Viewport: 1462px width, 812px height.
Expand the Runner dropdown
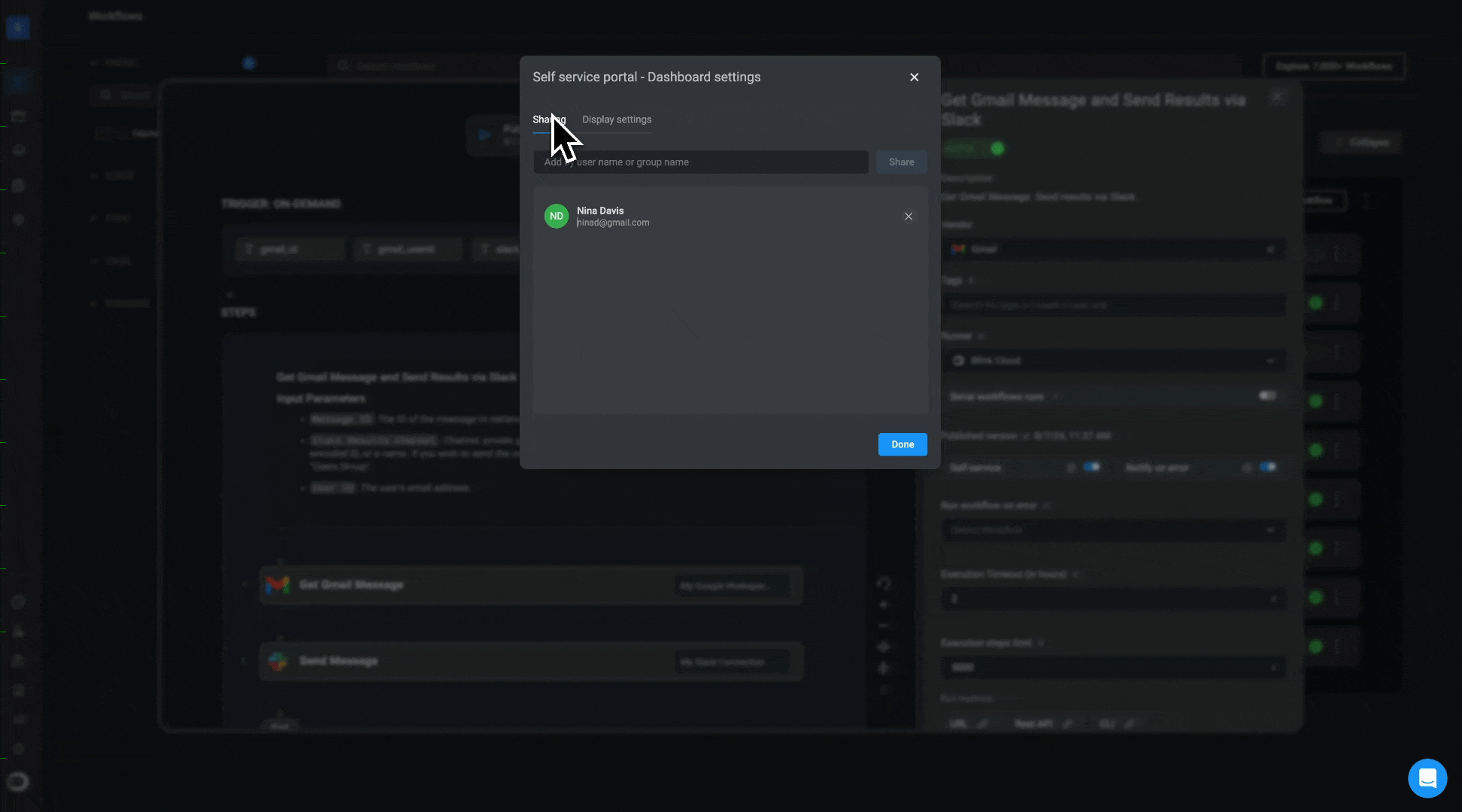tap(1113, 361)
